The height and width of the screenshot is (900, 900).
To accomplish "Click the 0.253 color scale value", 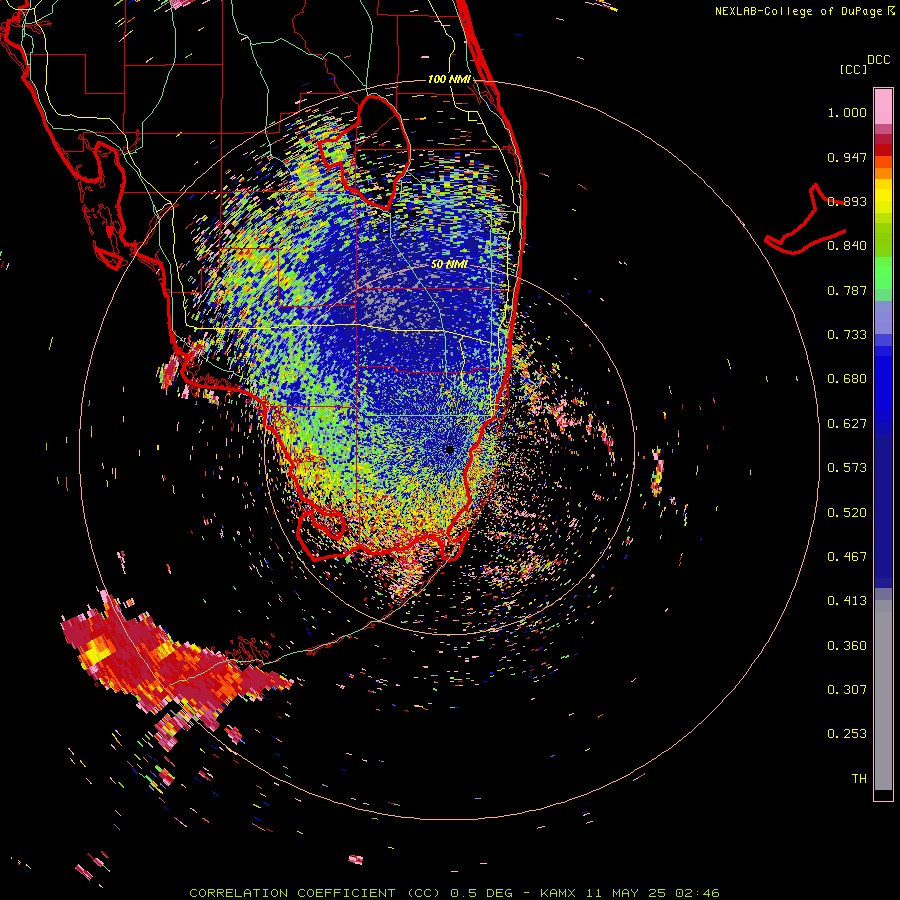I will click(x=847, y=734).
